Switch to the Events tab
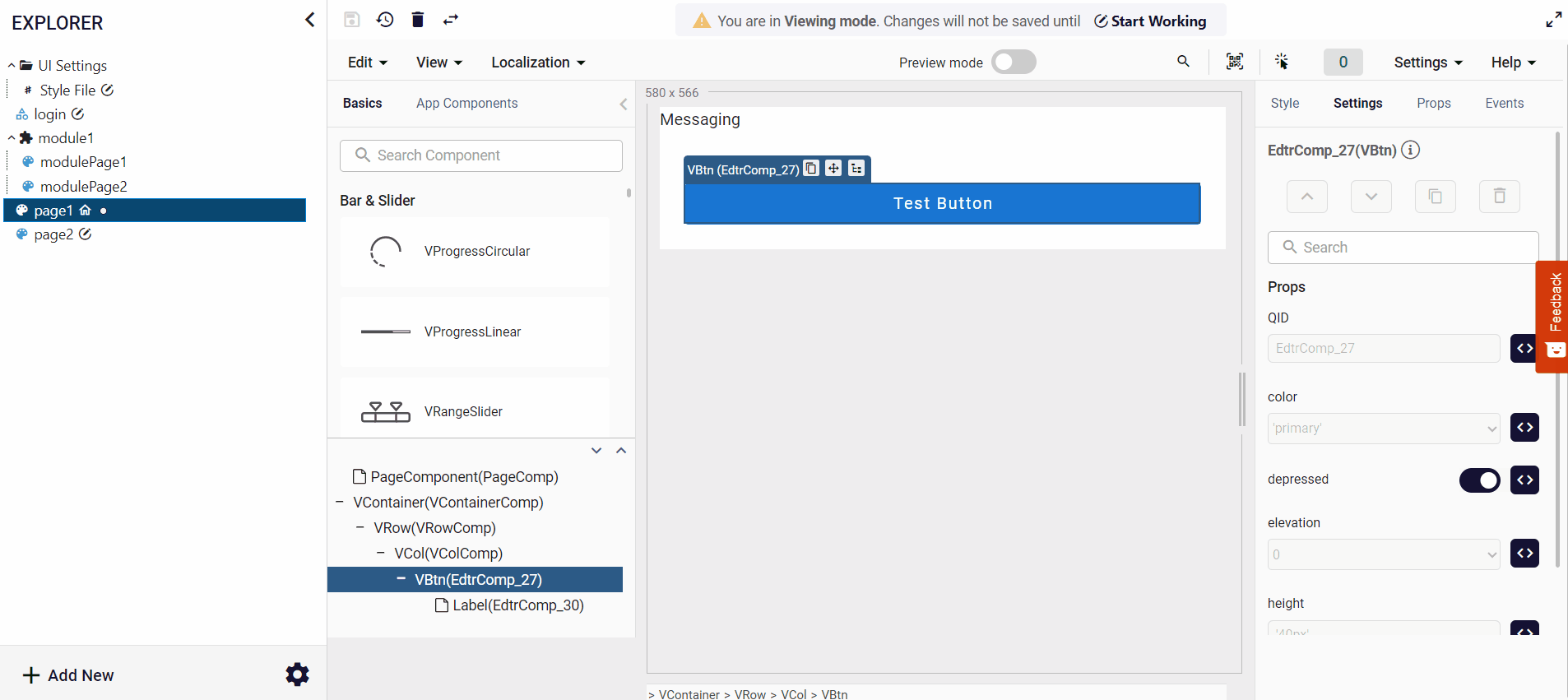The height and width of the screenshot is (700, 1568). [1504, 103]
